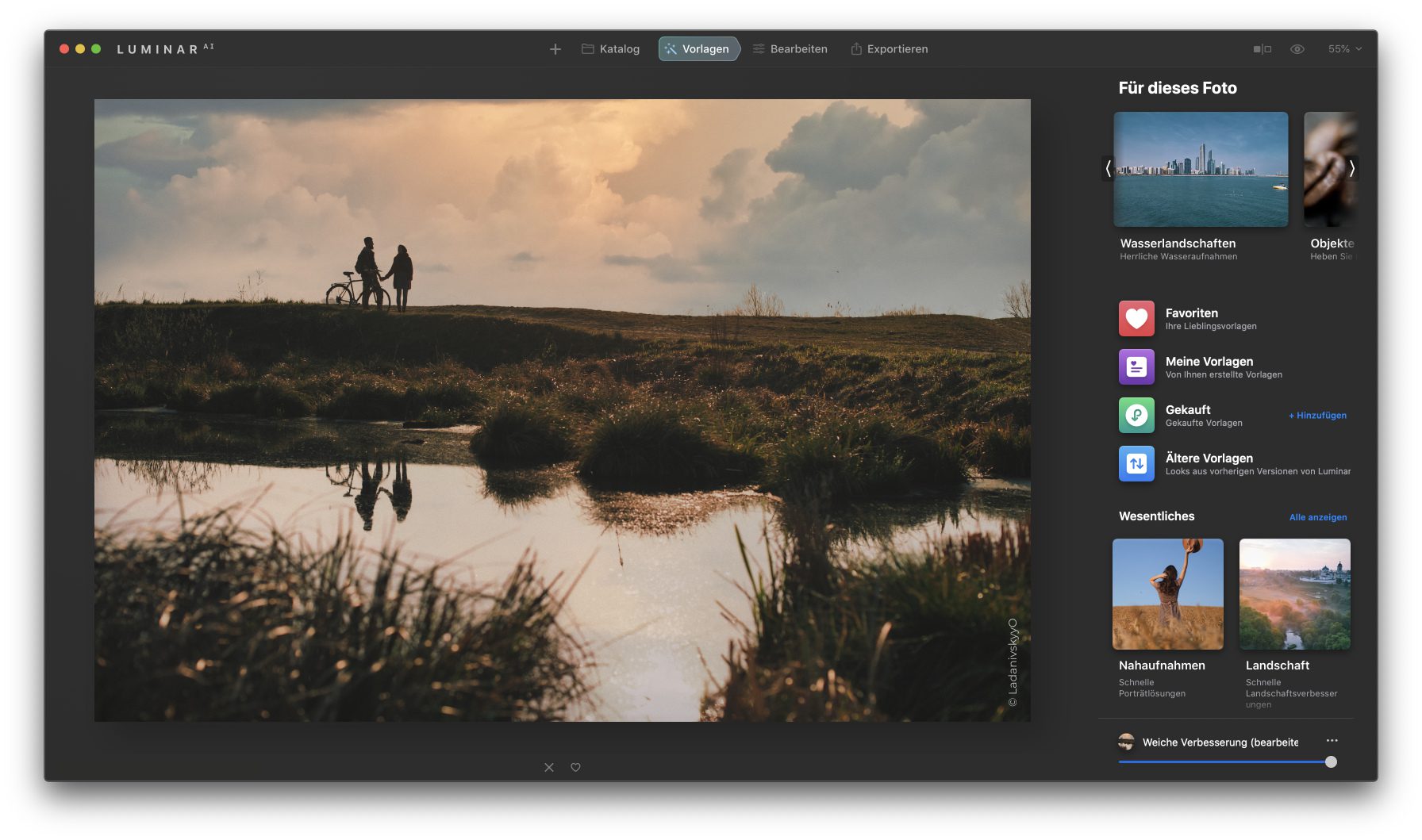The image size is (1422, 840).
Task: Mark photo as favorite with heart icon
Action: tap(576, 767)
